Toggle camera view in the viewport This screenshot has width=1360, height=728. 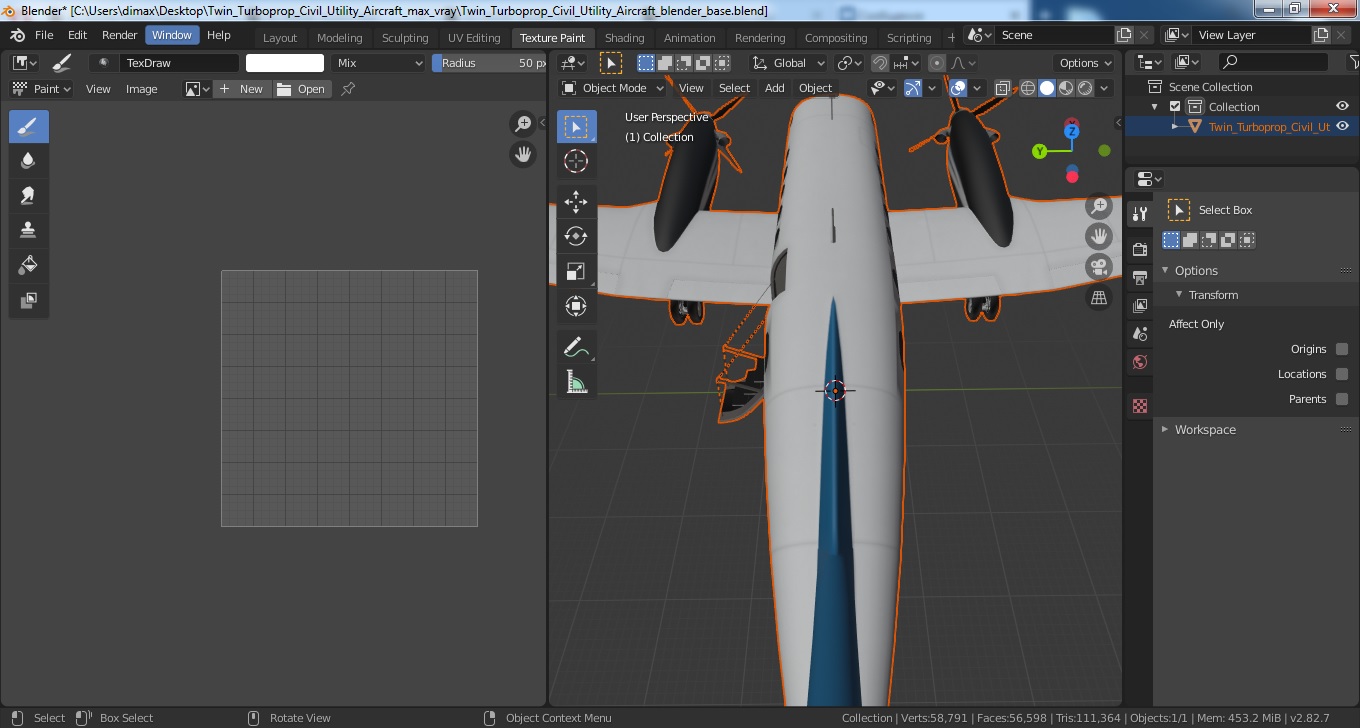click(x=1099, y=267)
